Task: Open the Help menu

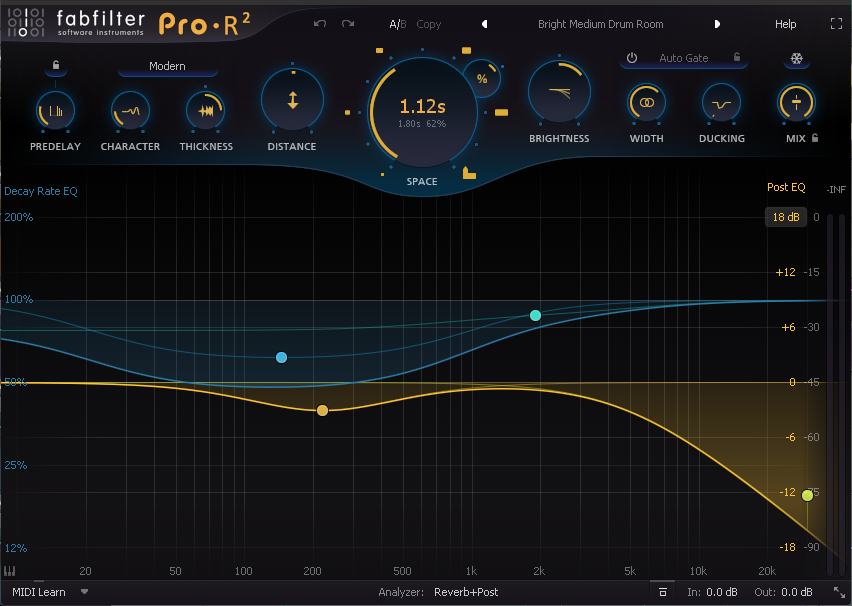Action: pyautogui.click(x=785, y=24)
